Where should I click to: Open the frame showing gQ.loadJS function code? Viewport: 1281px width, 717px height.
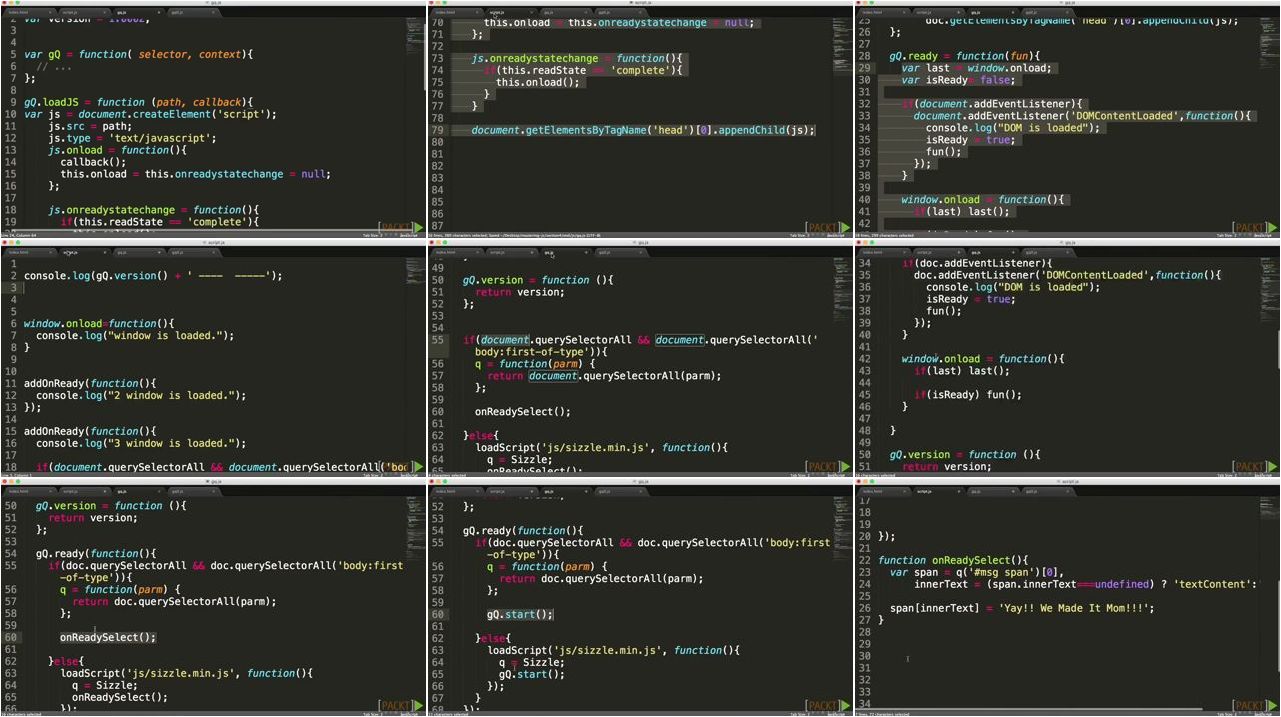pyautogui.click(x=213, y=119)
